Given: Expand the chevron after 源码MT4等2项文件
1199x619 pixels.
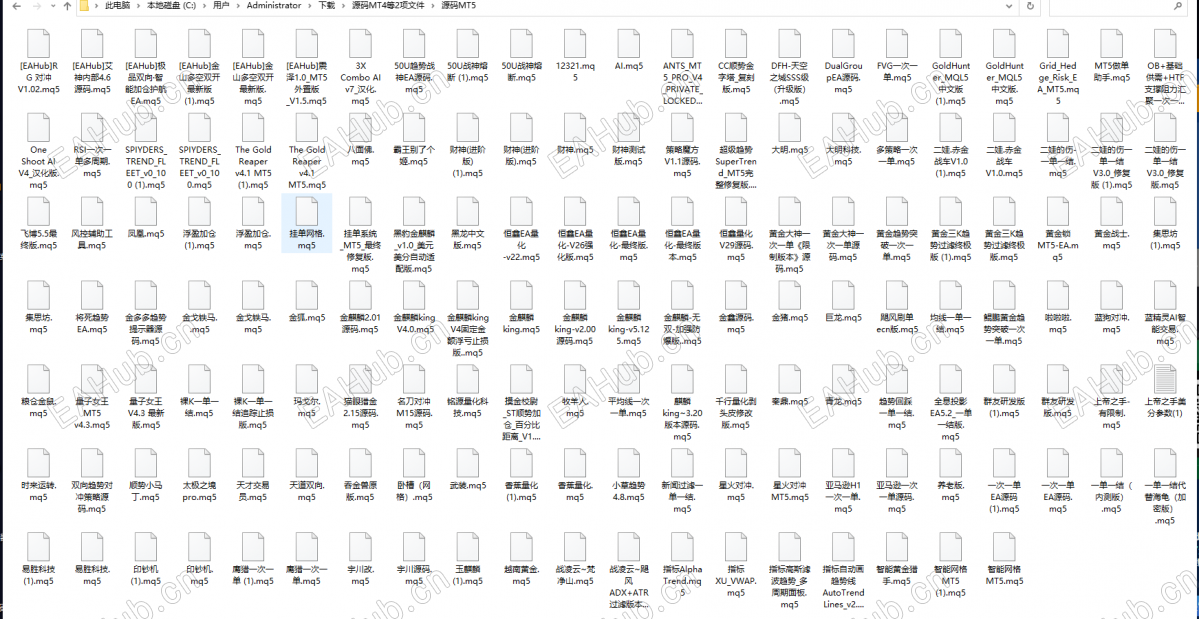Looking at the screenshot, I should tap(433, 6).
